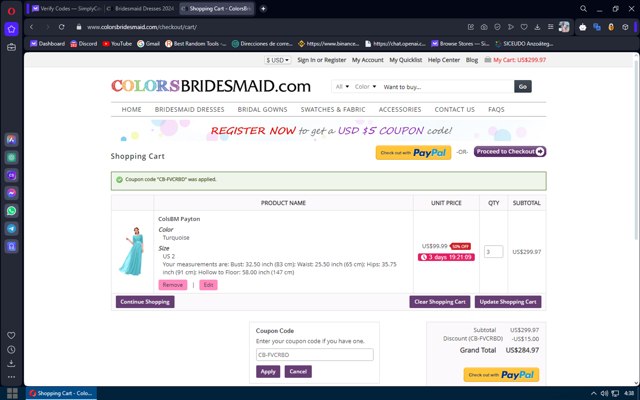
Task: Open Facebook Messenger in the sidebar
Action: click(x=11, y=193)
